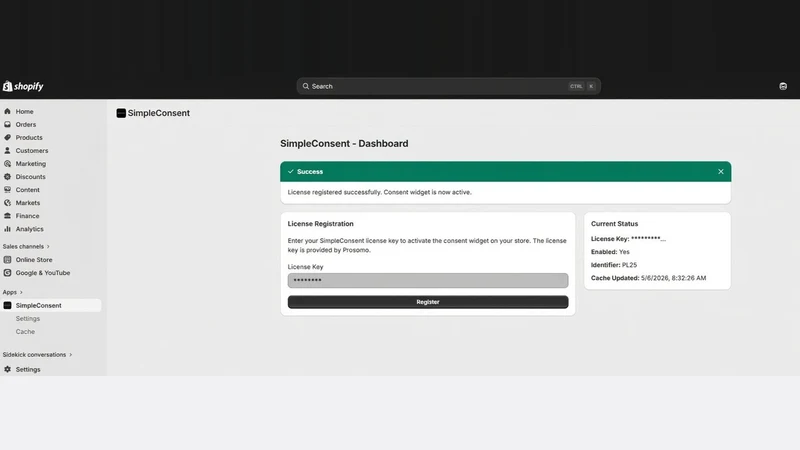Click the masked License Key status value
Viewport: 800px width, 450px height.
coord(648,238)
